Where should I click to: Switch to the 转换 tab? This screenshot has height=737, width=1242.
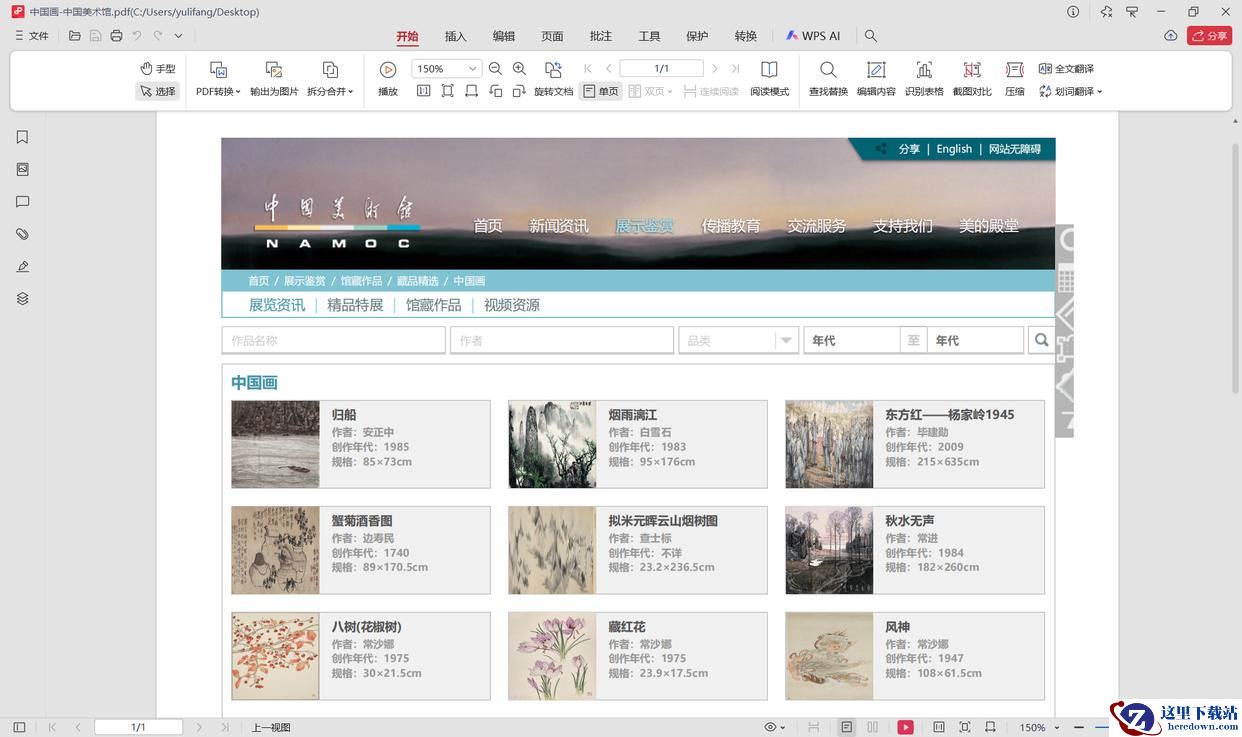click(746, 36)
